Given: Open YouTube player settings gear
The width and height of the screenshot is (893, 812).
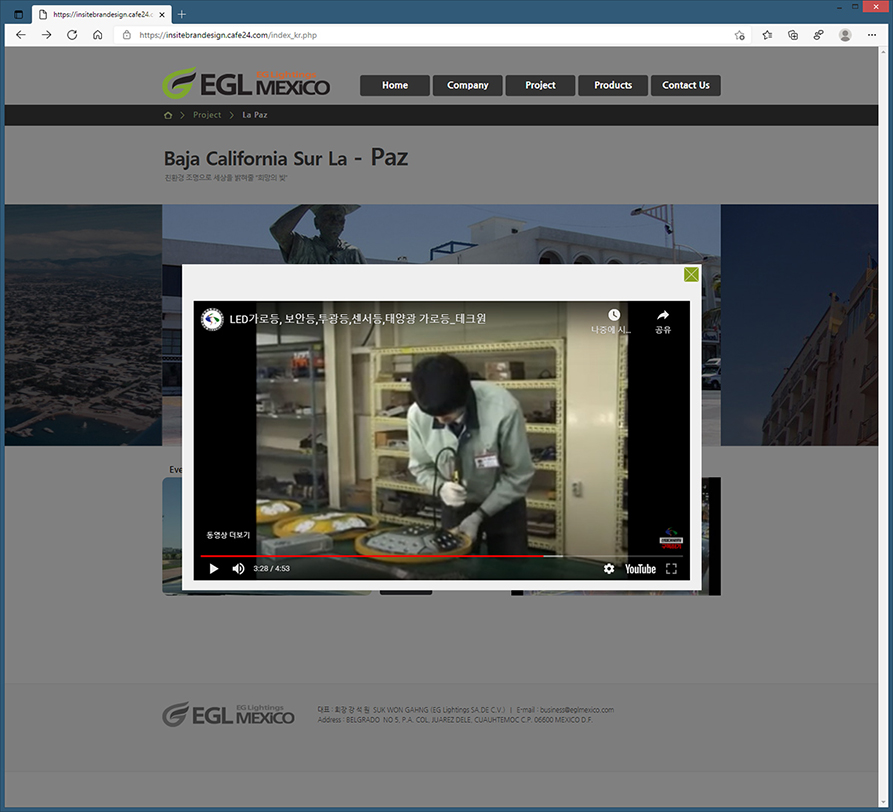Looking at the screenshot, I should point(609,569).
